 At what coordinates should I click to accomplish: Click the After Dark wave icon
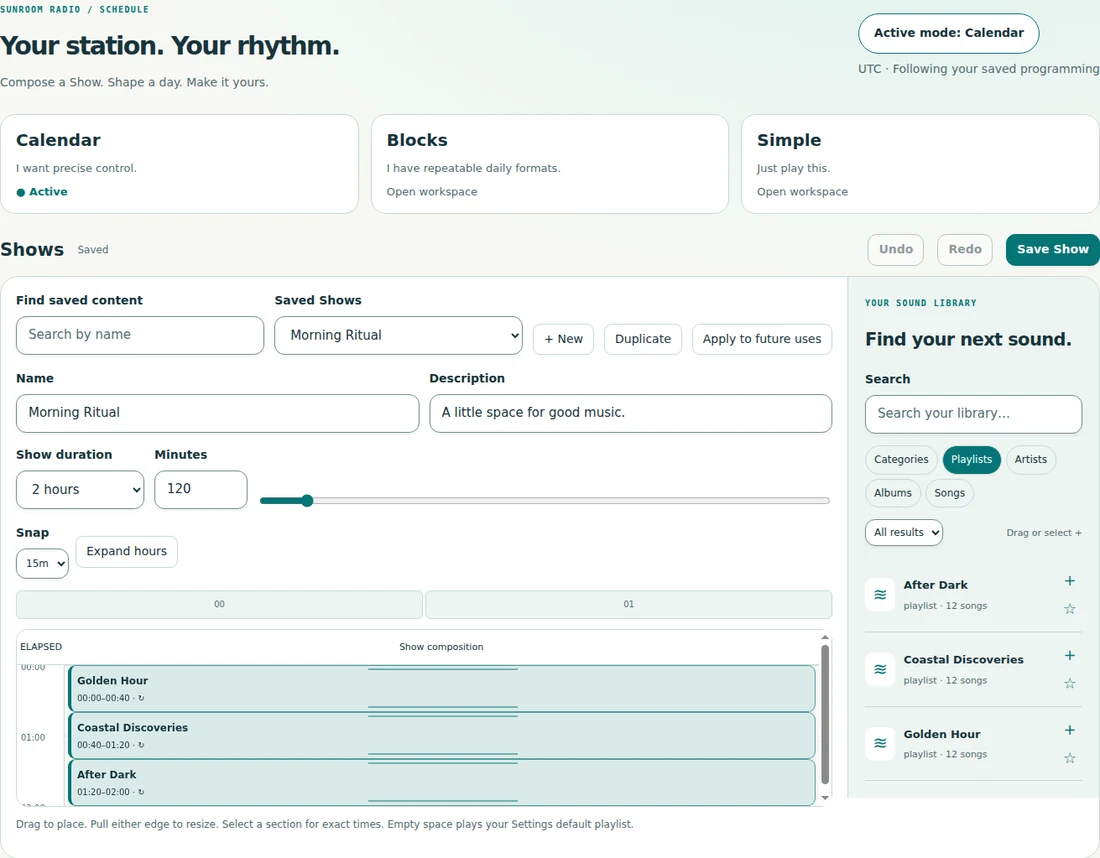880,595
